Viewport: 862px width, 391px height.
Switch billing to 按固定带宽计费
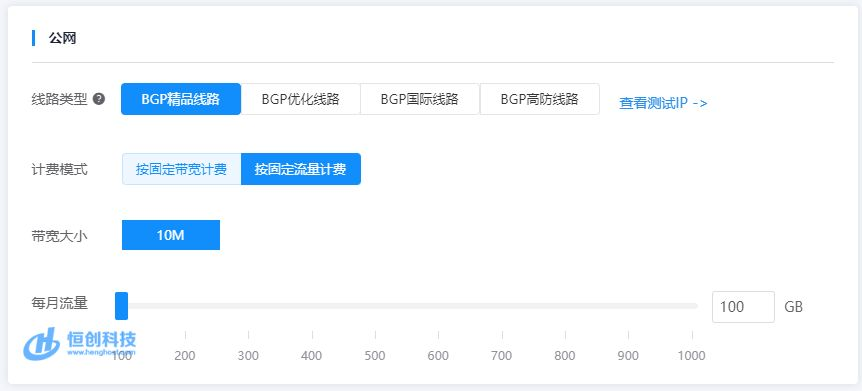click(181, 169)
